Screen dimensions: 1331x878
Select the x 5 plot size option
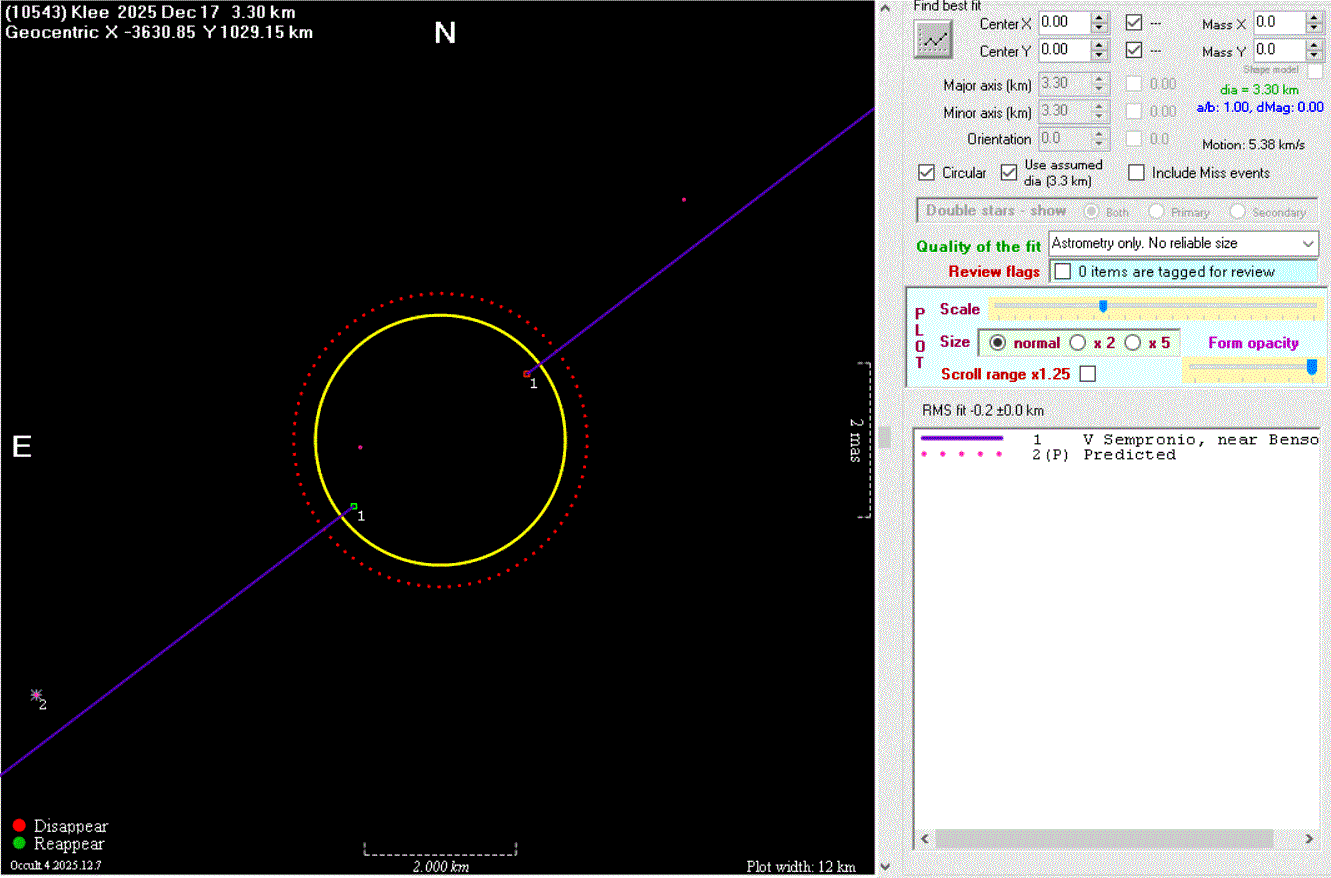pos(1133,343)
